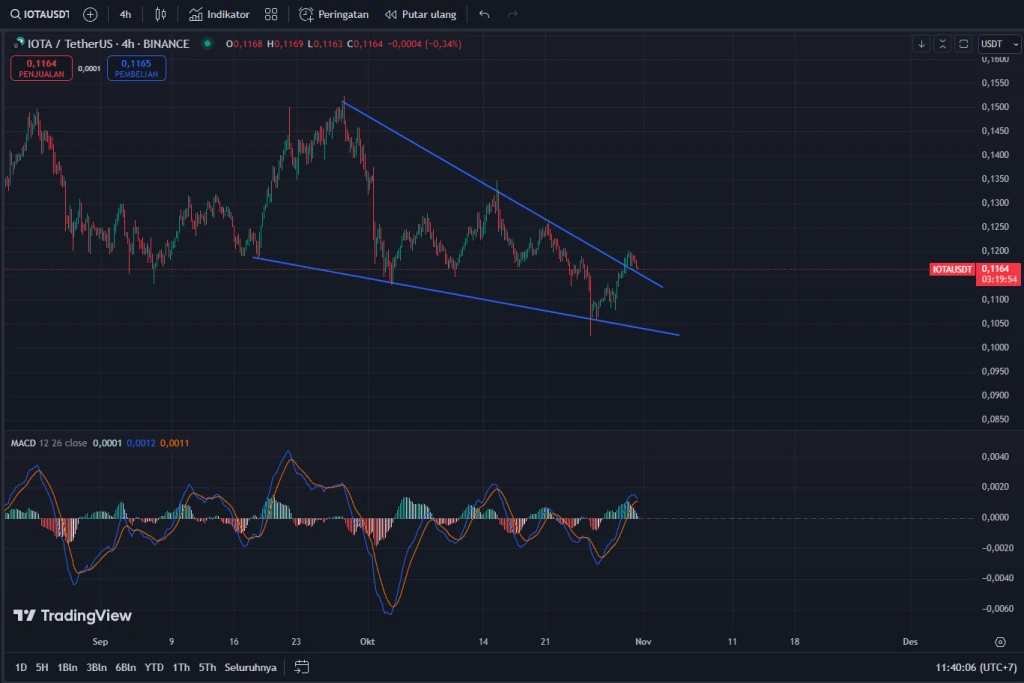
Task: Open symbol search IOTAUSDT
Action: click(x=39, y=14)
